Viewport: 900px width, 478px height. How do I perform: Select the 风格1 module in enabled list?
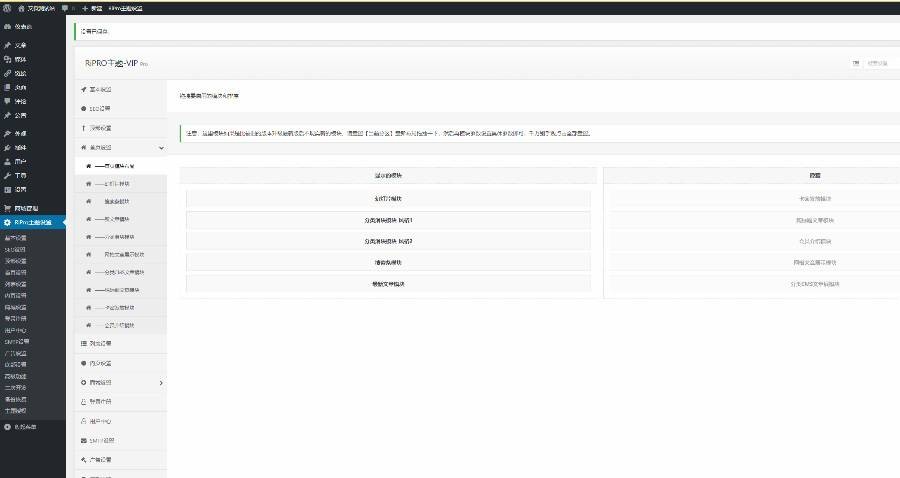pyautogui.click(x=388, y=219)
